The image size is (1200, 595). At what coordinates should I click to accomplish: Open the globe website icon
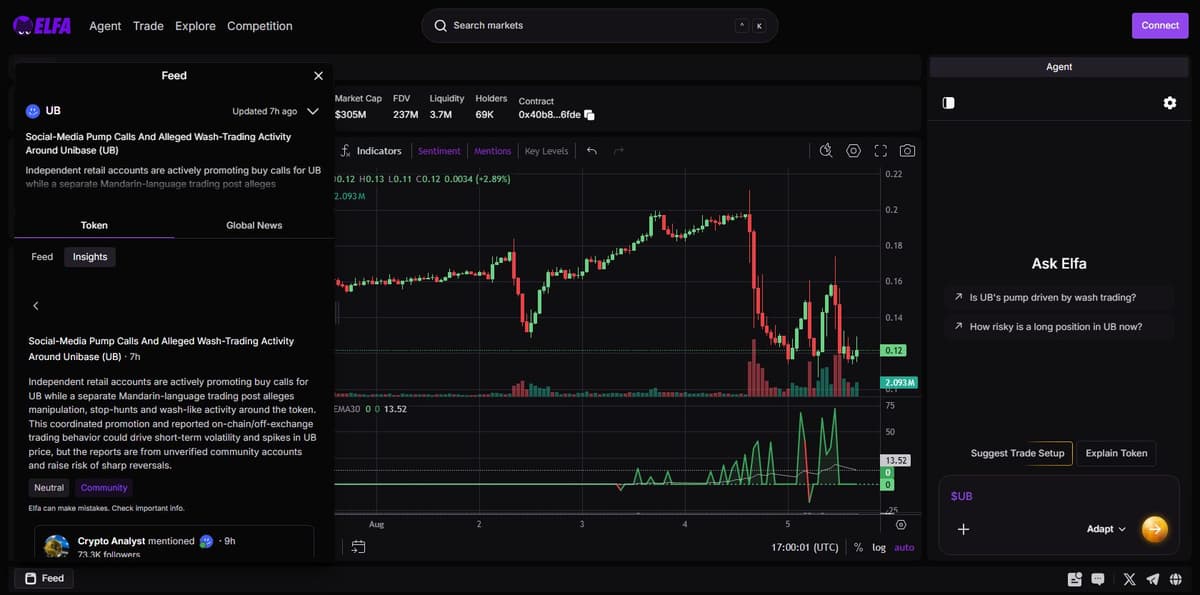1176,579
